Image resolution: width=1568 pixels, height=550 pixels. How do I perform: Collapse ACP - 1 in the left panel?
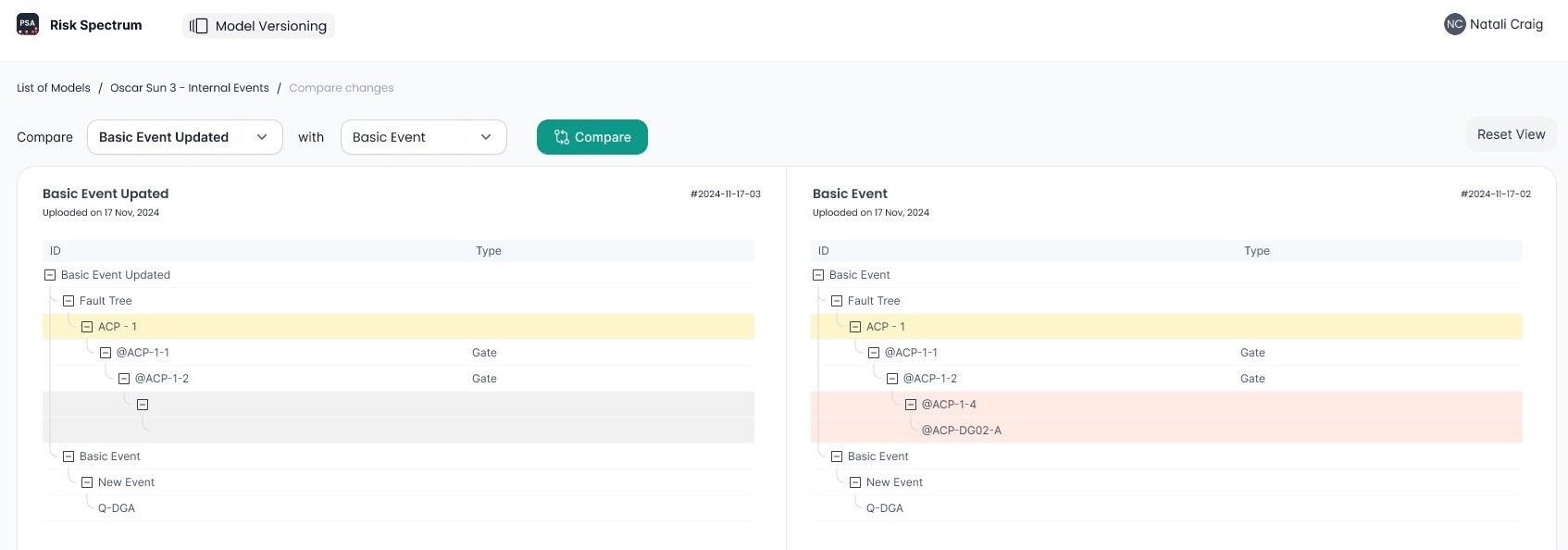click(87, 327)
